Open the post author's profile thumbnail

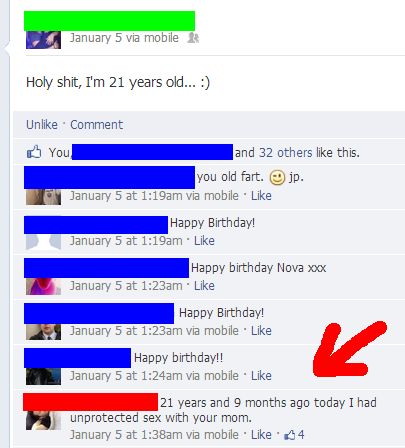point(43,40)
